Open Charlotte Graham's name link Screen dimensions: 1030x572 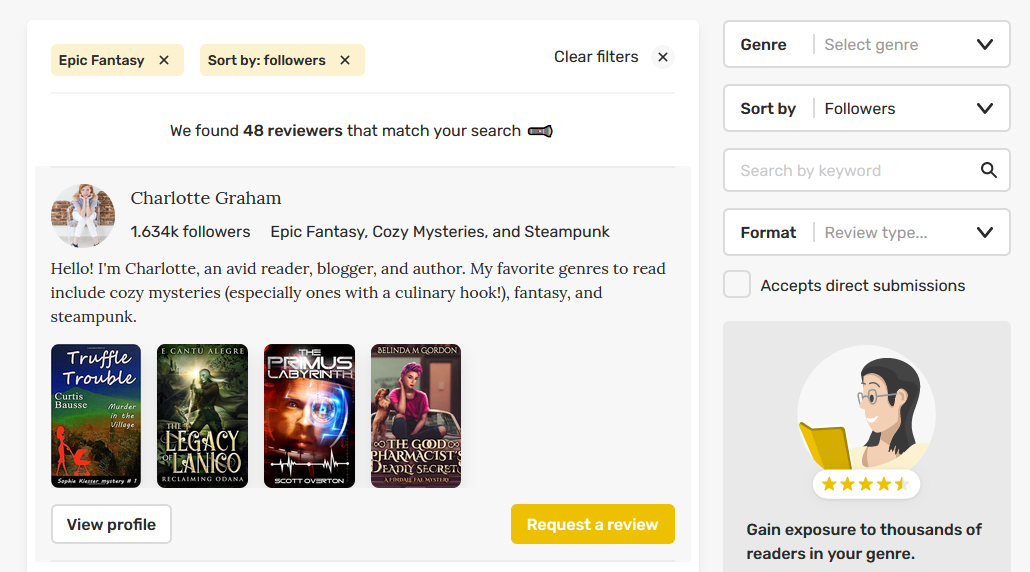pyautogui.click(x=206, y=198)
